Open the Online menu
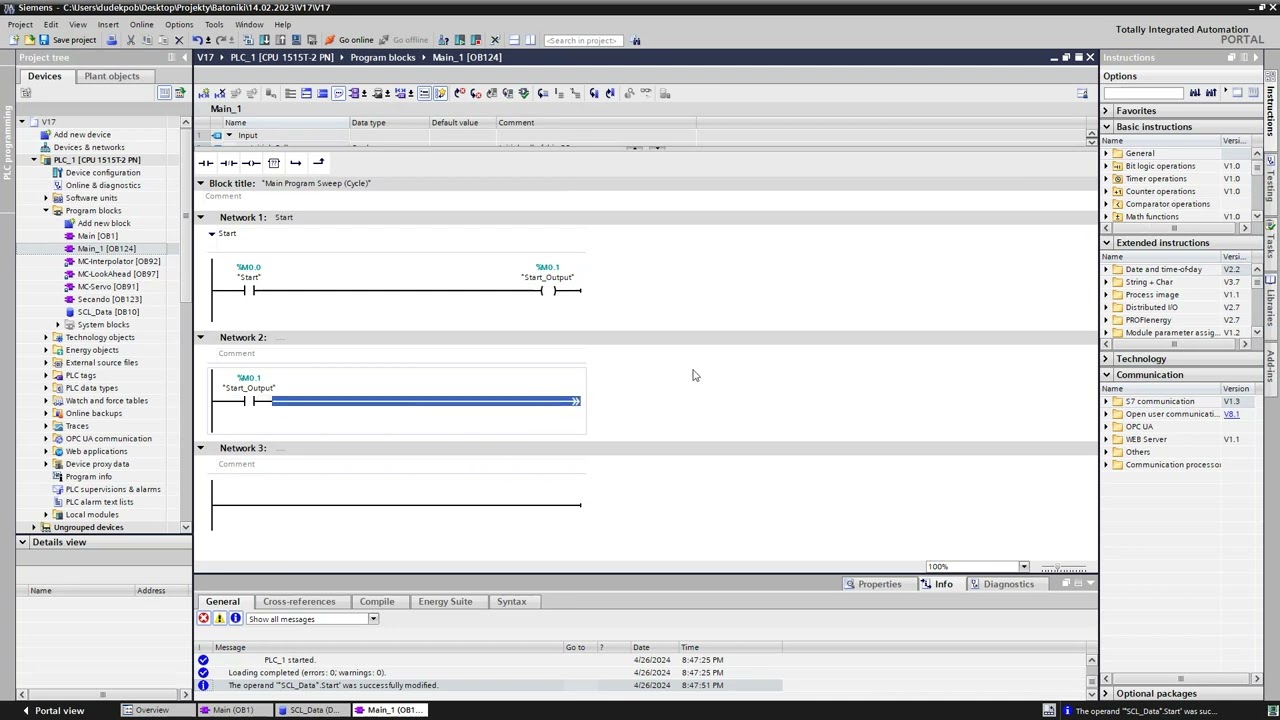 tap(141, 24)
